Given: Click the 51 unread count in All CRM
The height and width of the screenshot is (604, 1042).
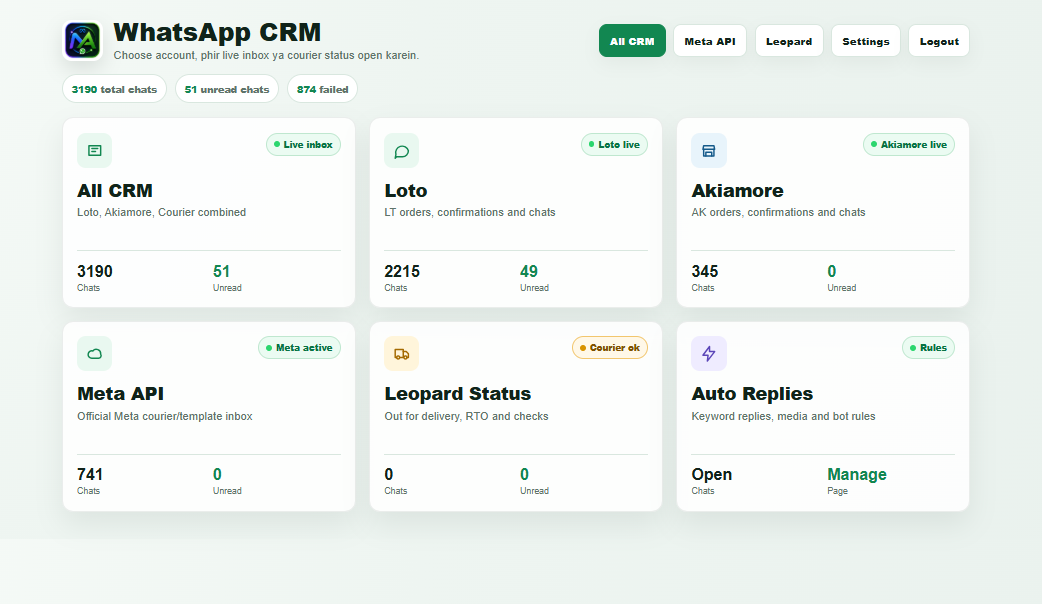Looking at the screenshot, I should (221, 271).
